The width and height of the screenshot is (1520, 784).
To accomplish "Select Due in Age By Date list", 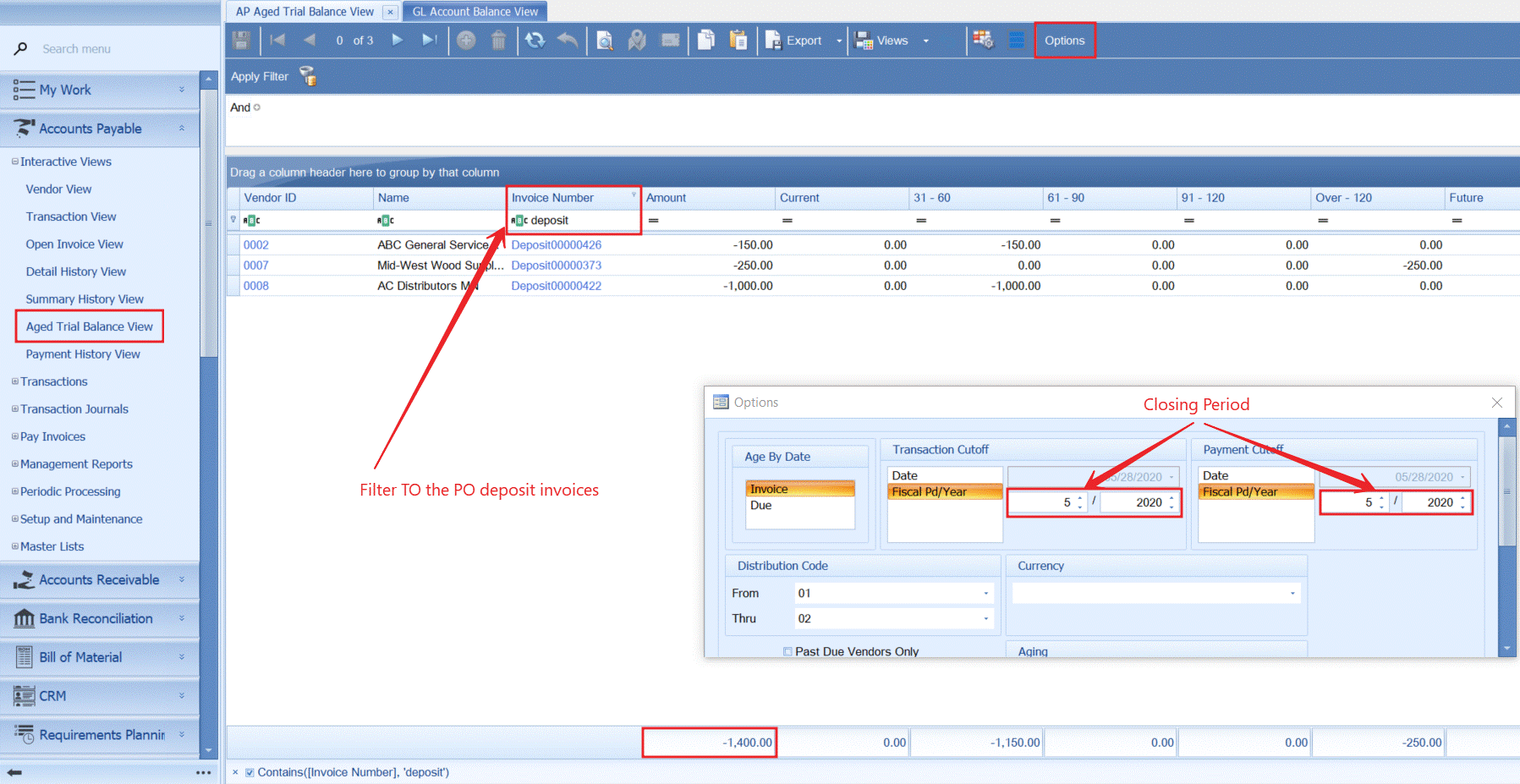I will pos(761,506).
